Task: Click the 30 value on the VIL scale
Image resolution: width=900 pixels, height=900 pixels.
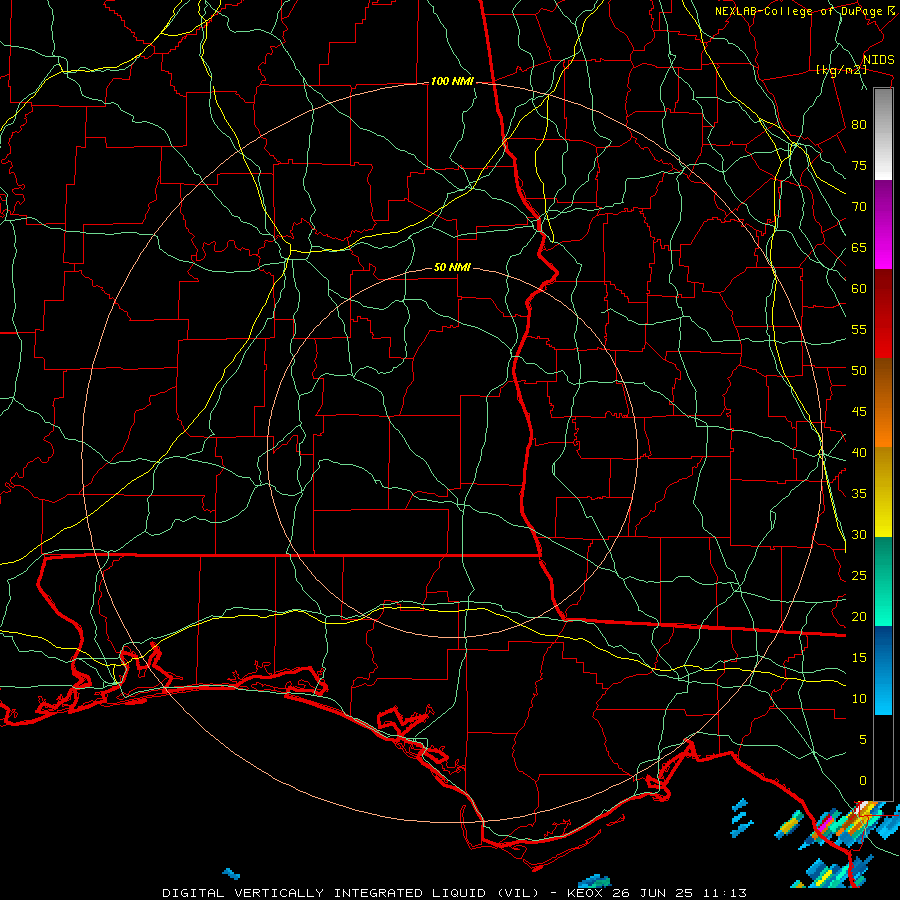Action: tap(859, 534)
